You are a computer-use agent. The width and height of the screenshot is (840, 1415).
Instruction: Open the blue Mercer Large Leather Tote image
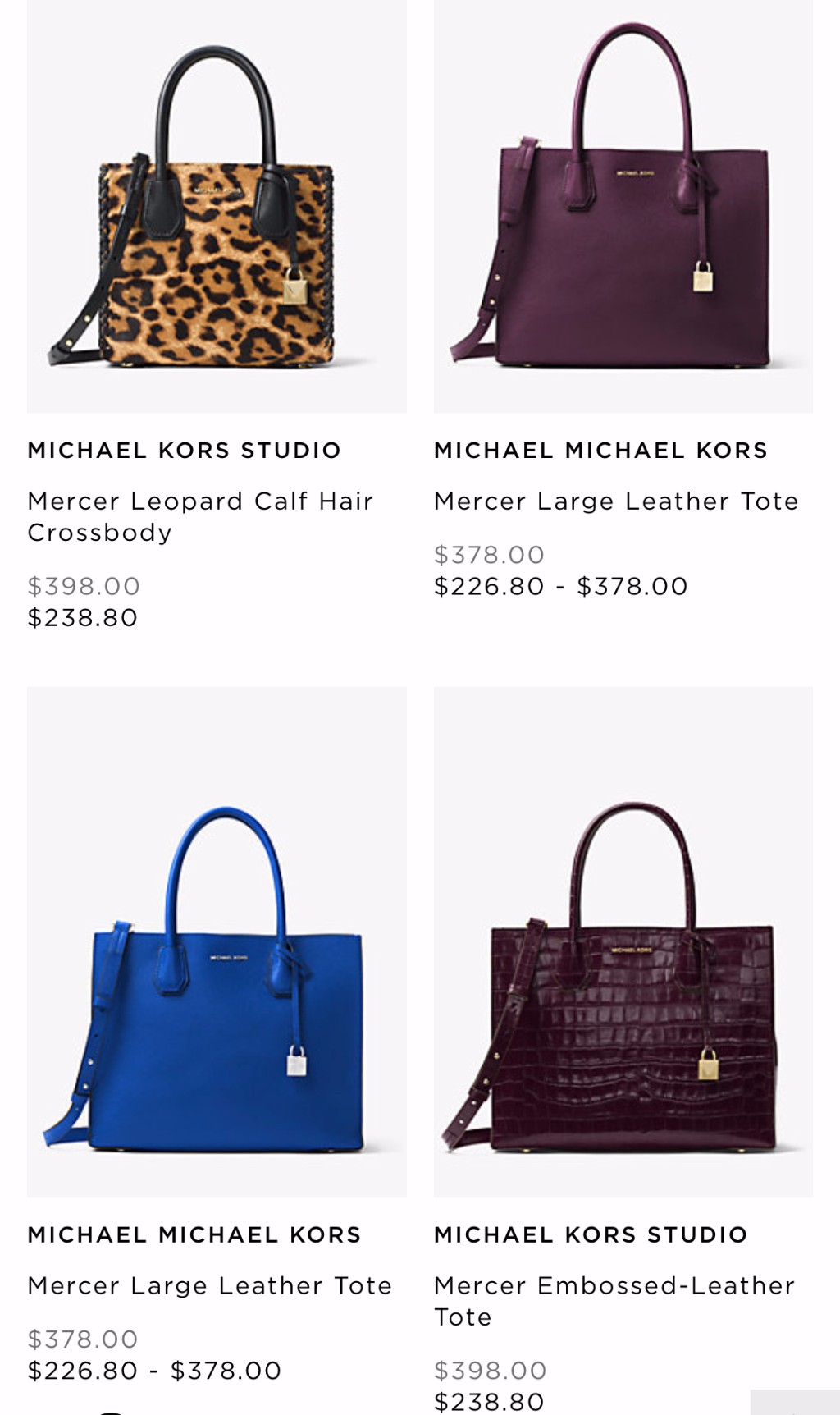point(217,941)
